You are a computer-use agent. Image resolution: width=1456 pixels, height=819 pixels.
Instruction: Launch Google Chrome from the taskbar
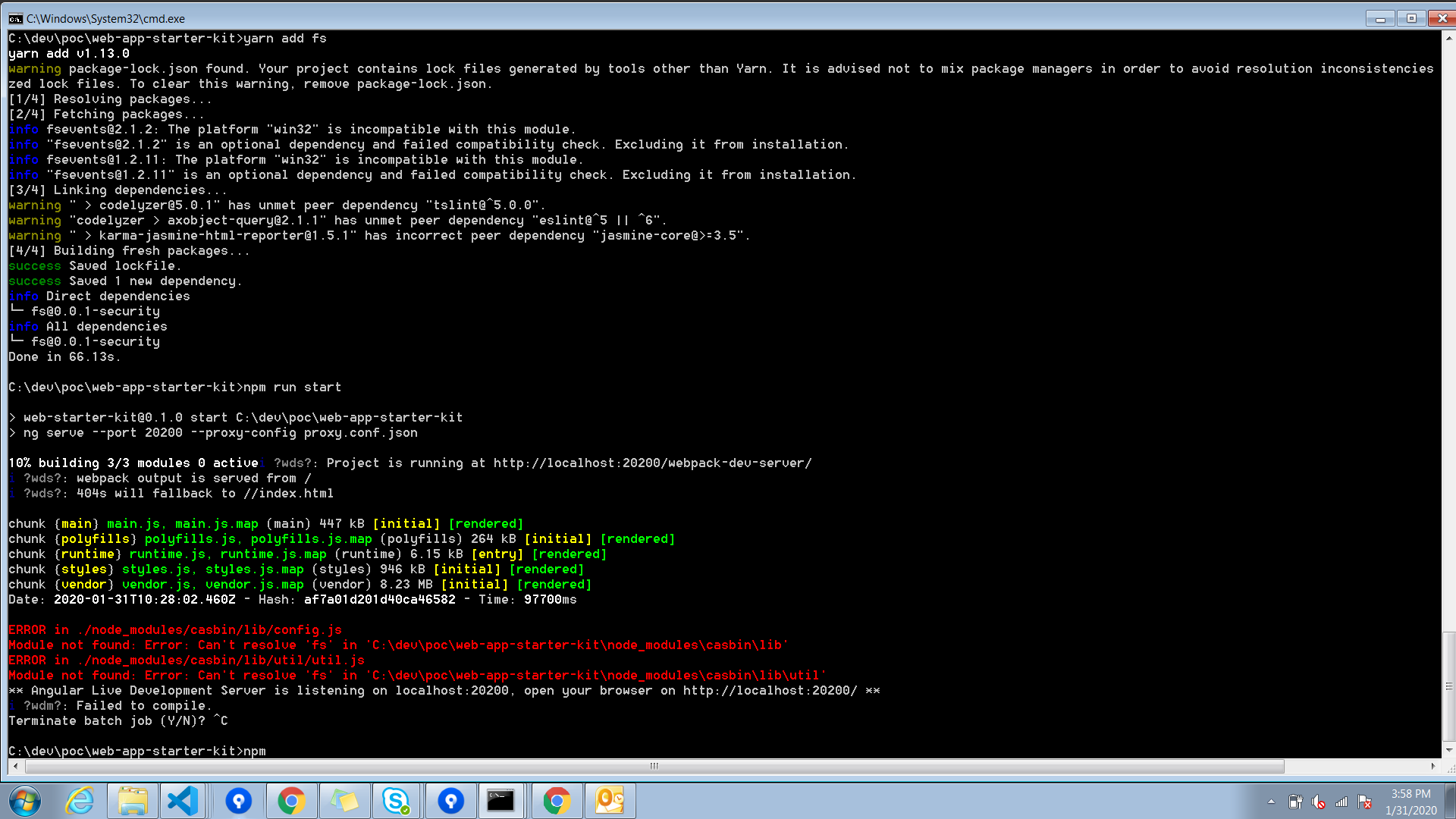(x=292, y=801)
